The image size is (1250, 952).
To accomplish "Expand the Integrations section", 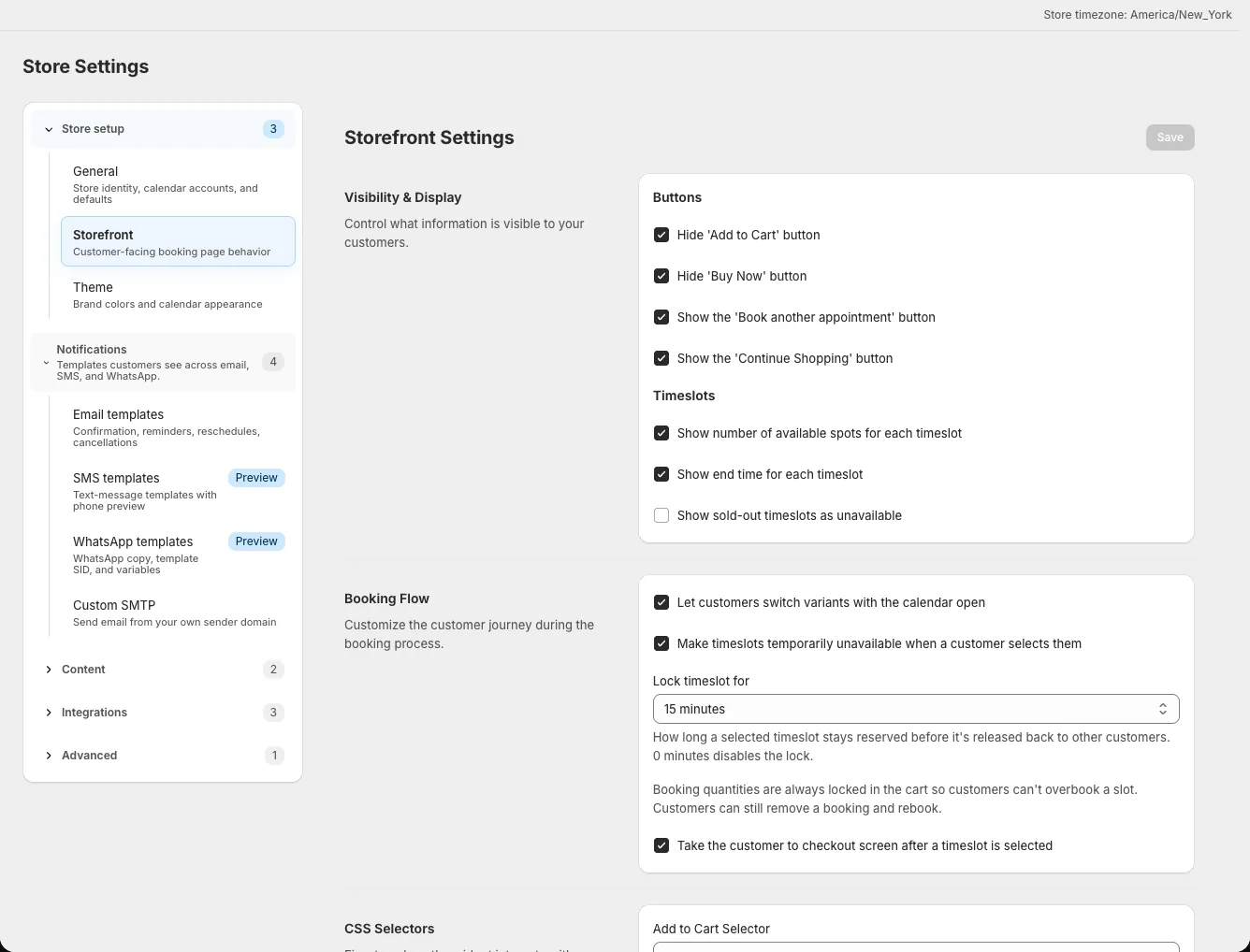I will (163, 713).
